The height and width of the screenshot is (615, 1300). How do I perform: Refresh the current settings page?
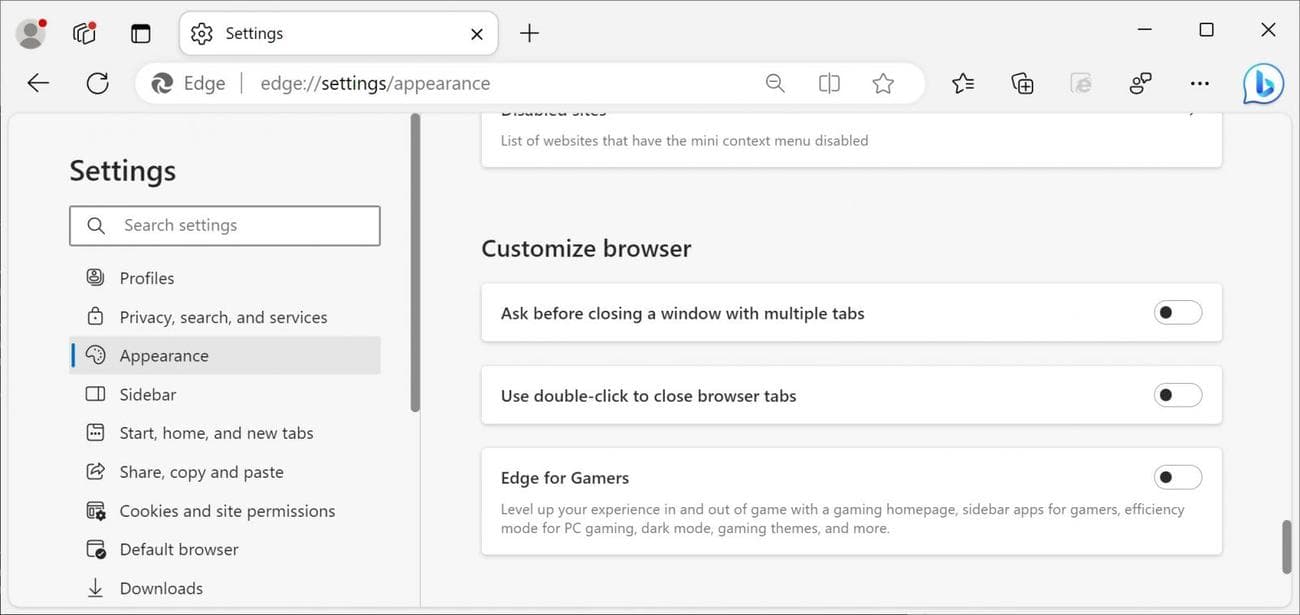(97, 83)
